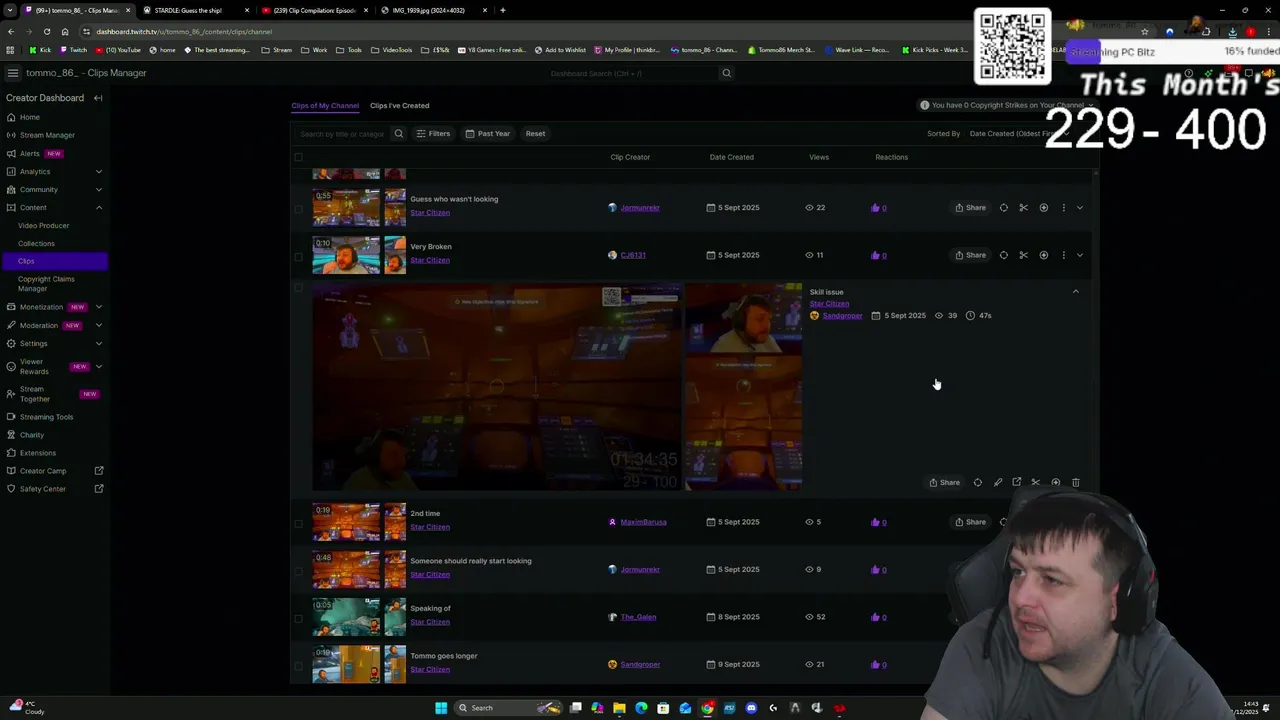Open Windows Start button on taskbar

[441, 708]
